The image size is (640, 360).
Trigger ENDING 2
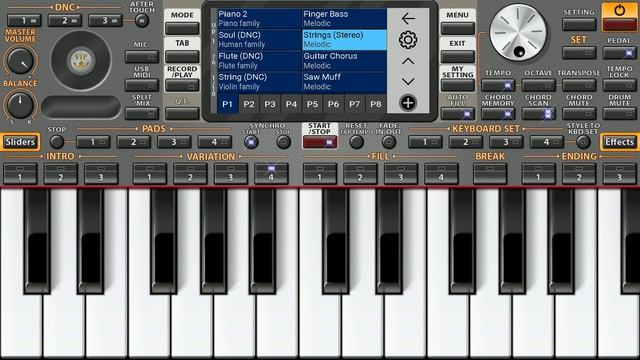pos(579,173)
